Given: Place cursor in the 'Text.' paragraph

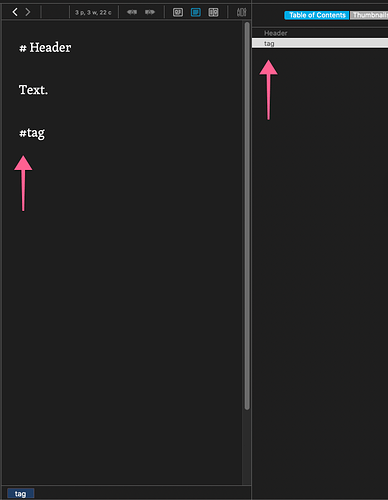Looking at the screenshot, I should coord(33,90).
